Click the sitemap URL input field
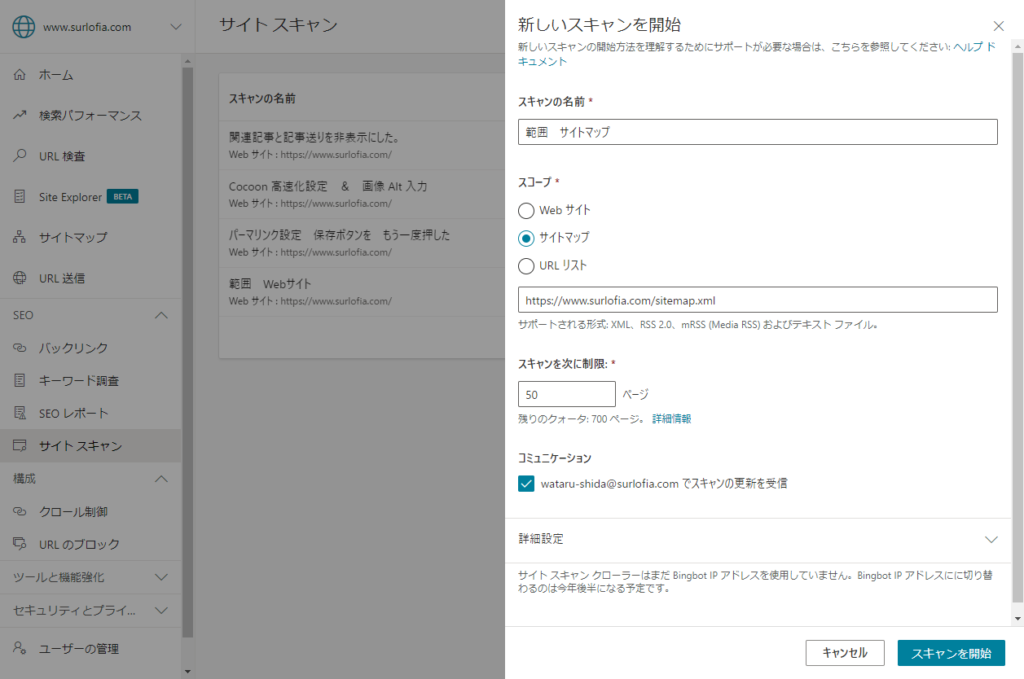1024x679 pixels. [x=757, y=299]
